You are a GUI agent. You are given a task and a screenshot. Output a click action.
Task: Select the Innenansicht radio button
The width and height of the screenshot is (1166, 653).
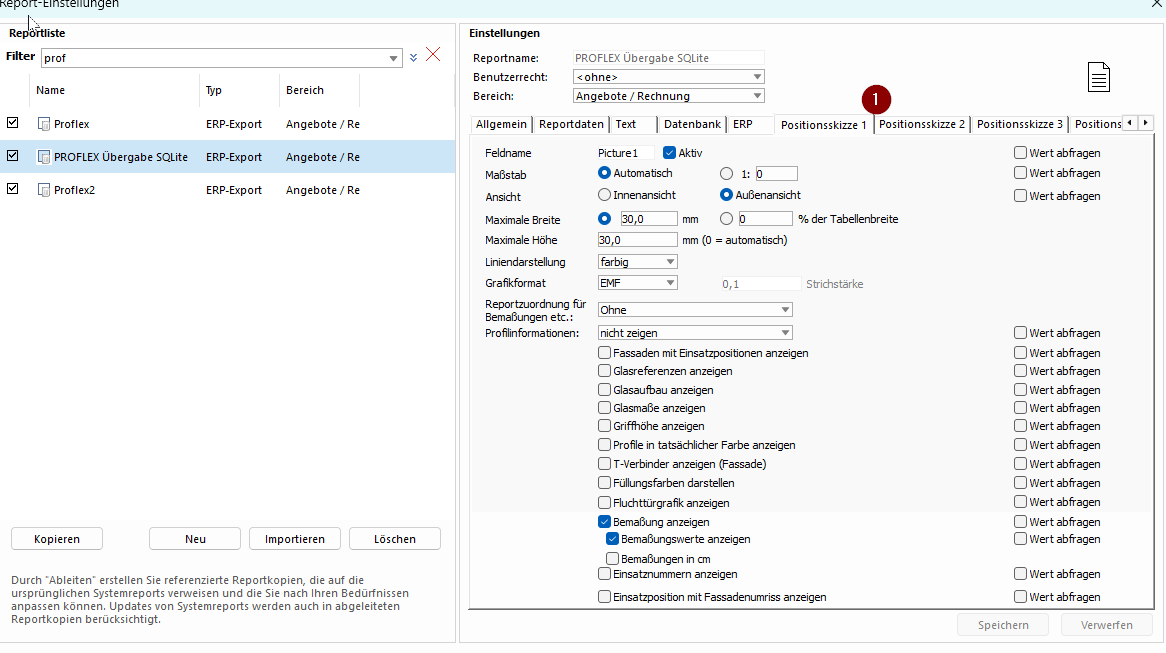coord(604,195)
